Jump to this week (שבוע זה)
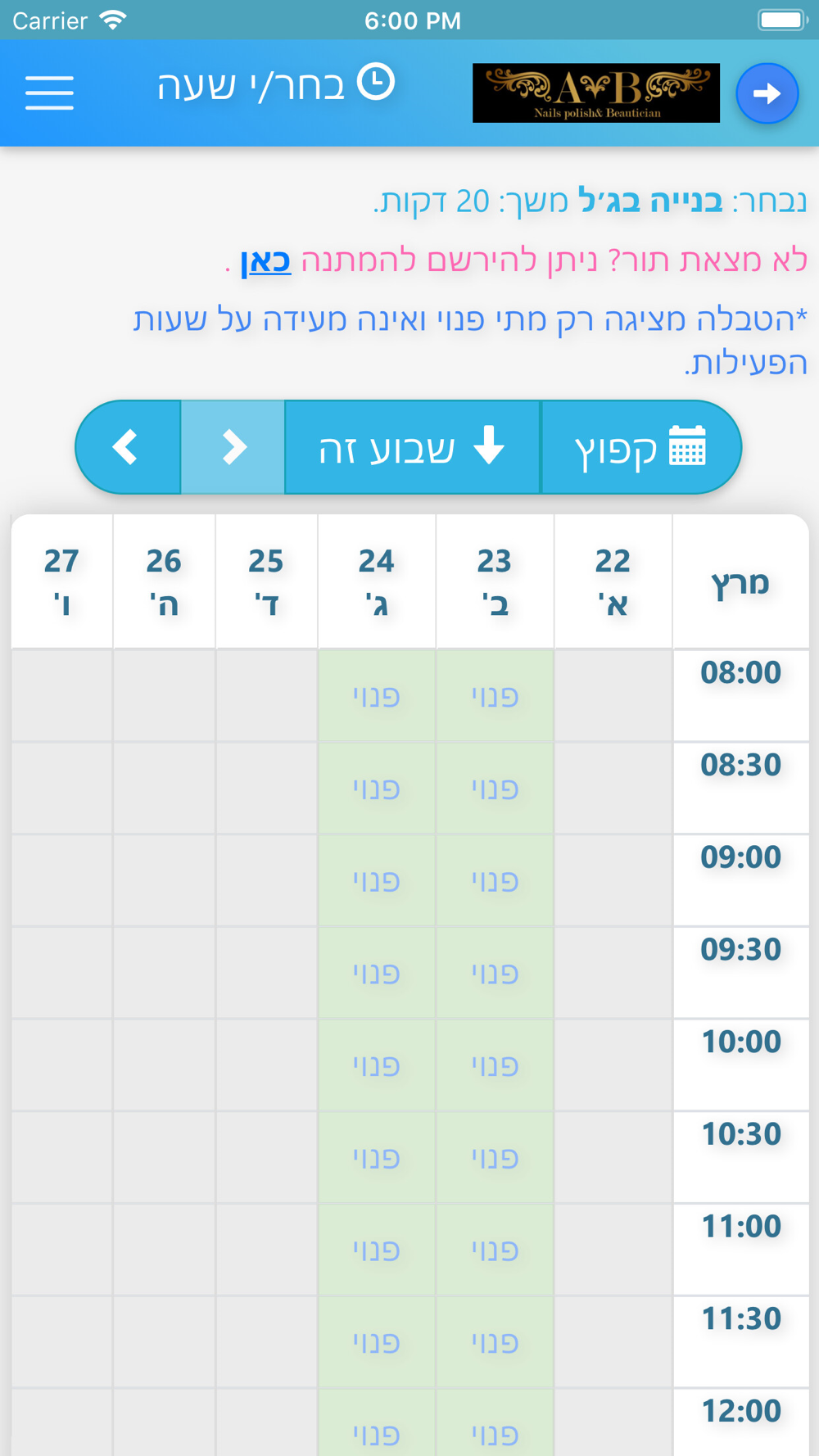The image size is (819, 1456). [x=412, y=447]
